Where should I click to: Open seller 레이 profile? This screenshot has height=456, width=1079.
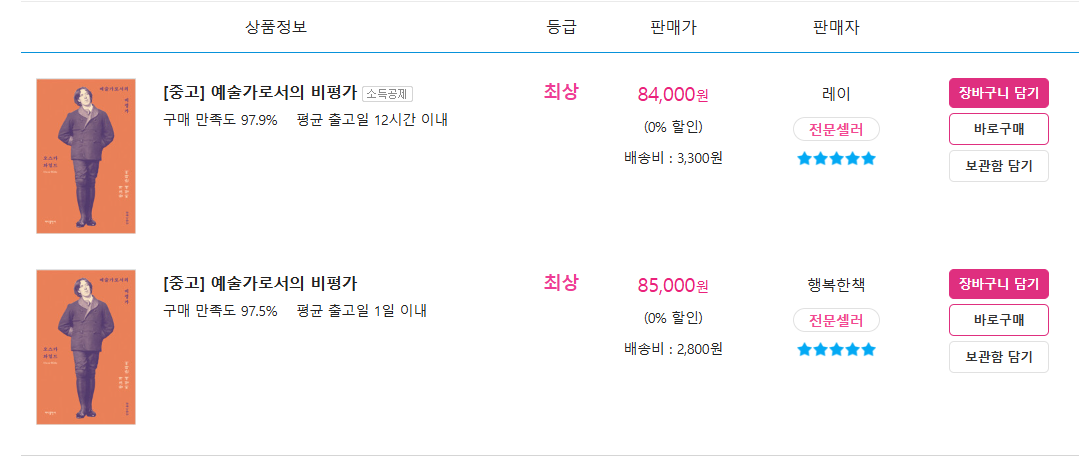click(x=836, y=94)
